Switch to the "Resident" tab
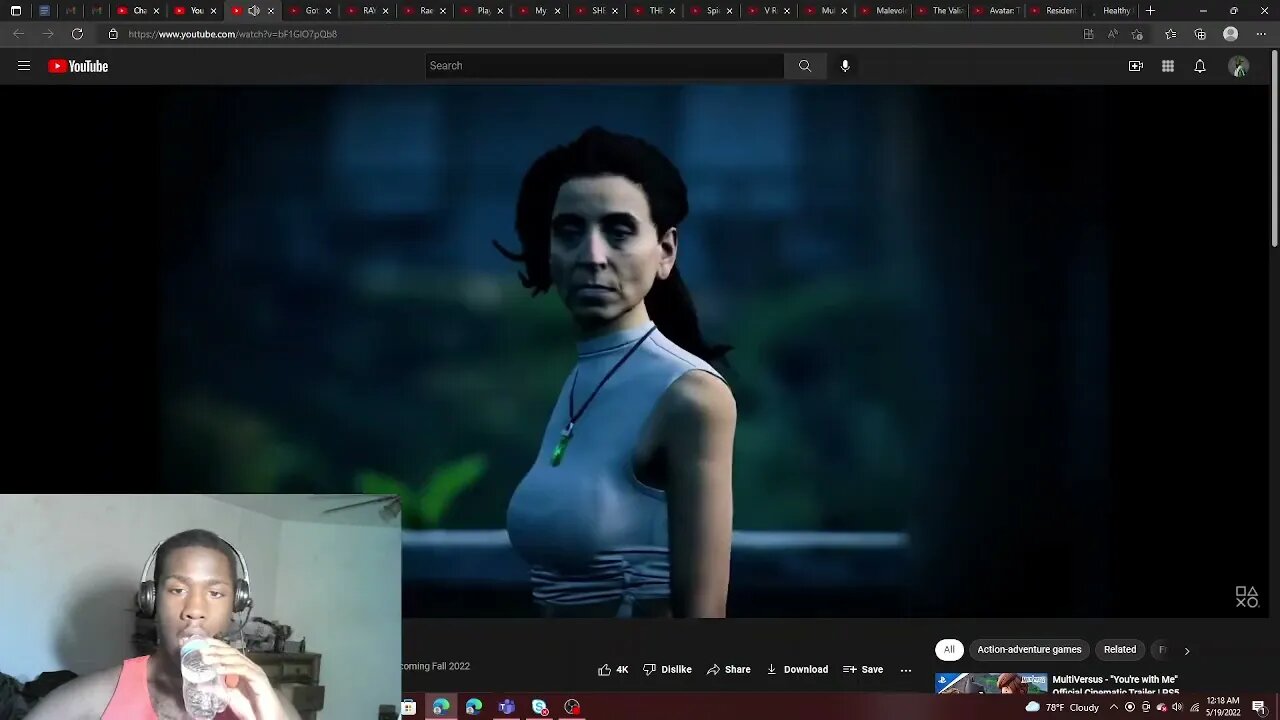The width and height of the screenshot is (1280, 720). (x=1054, y=11)
